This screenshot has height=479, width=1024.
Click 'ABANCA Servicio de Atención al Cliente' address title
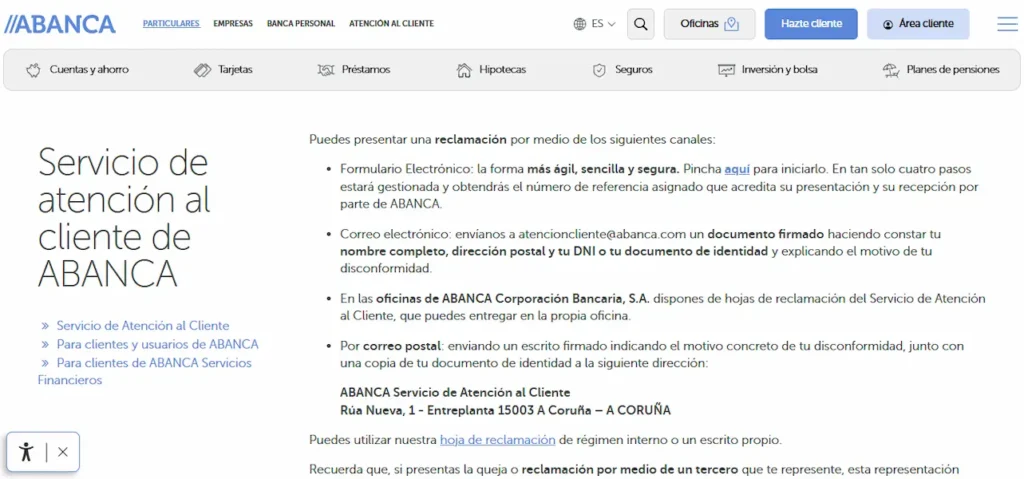click(455, 392)
